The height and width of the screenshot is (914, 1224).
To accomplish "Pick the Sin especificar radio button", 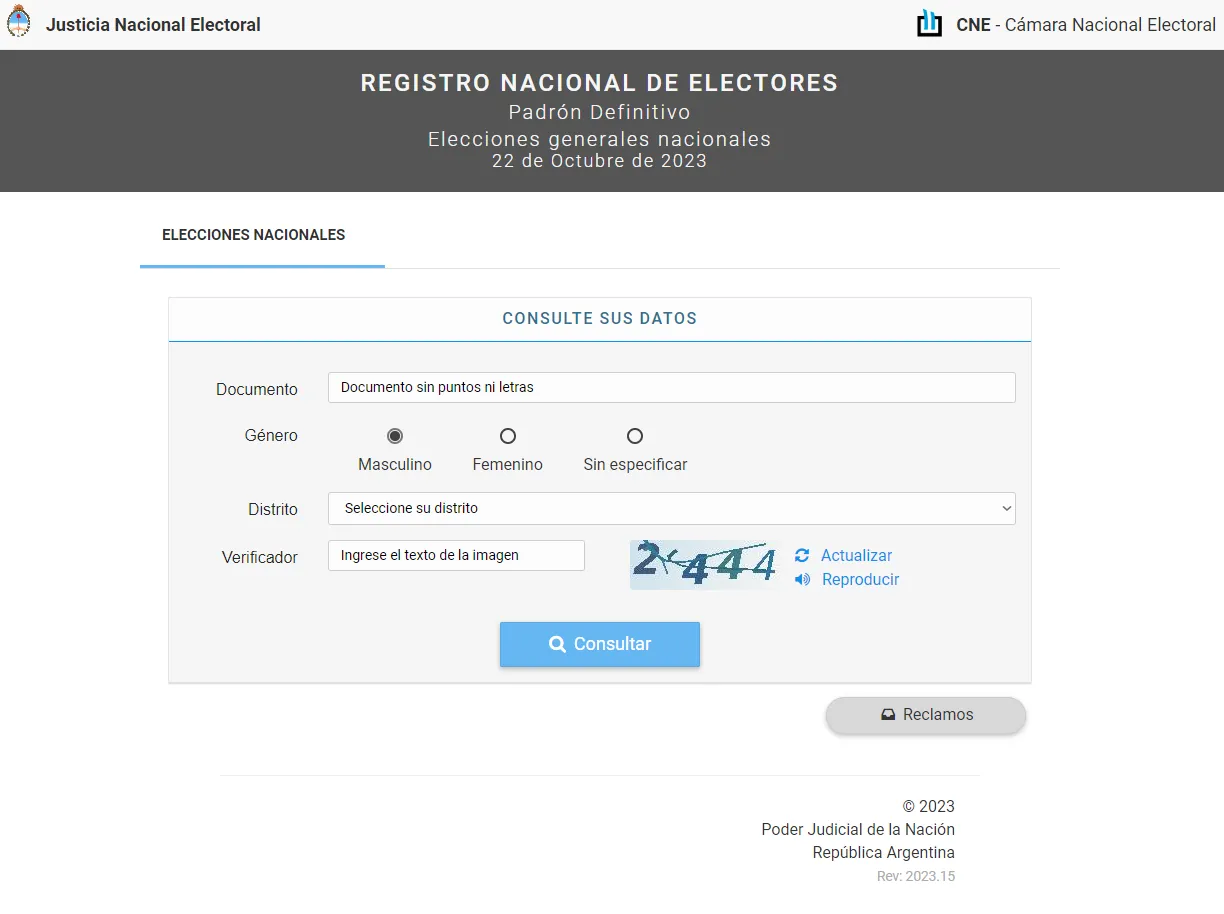I will (x=635, y=436).
